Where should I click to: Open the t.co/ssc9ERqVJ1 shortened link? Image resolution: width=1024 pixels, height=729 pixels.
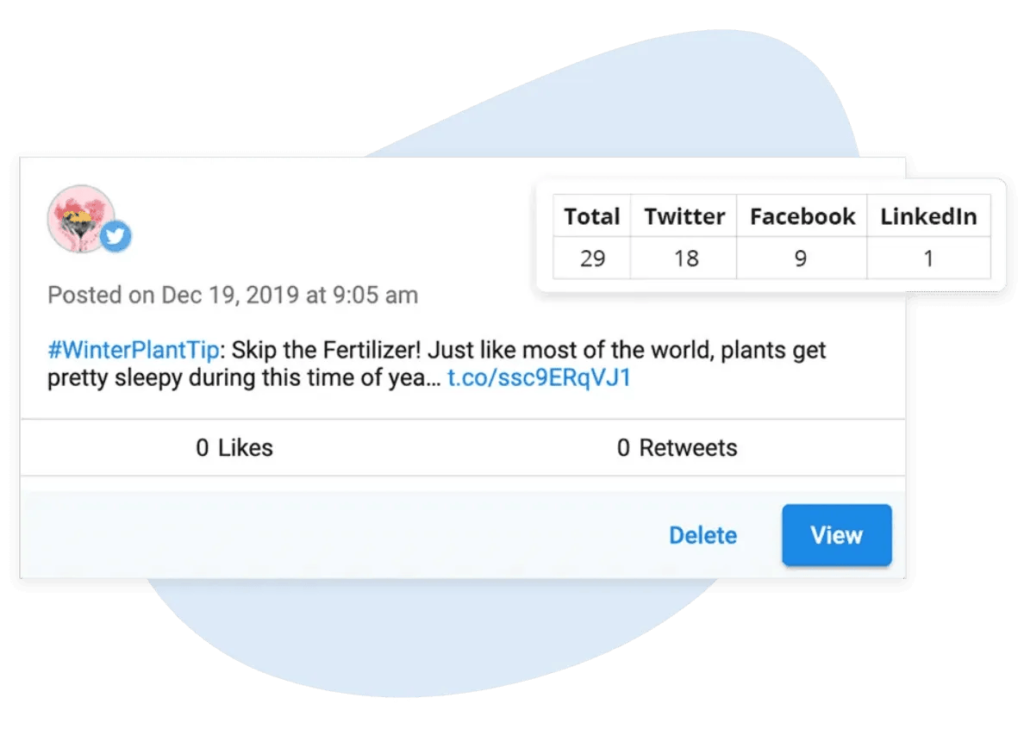[x=539, y=379]
